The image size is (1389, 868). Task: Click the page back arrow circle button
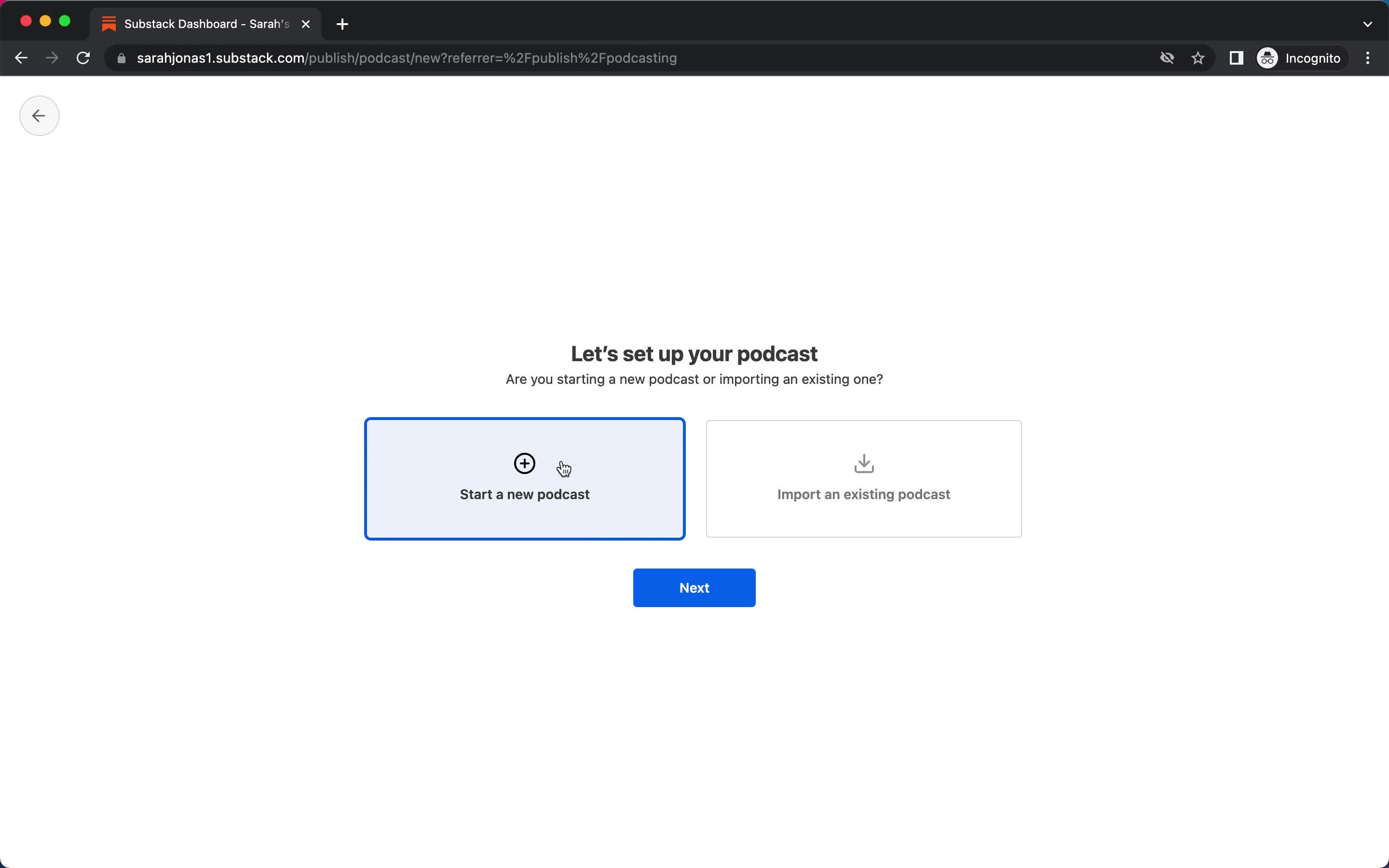(39, 115)
